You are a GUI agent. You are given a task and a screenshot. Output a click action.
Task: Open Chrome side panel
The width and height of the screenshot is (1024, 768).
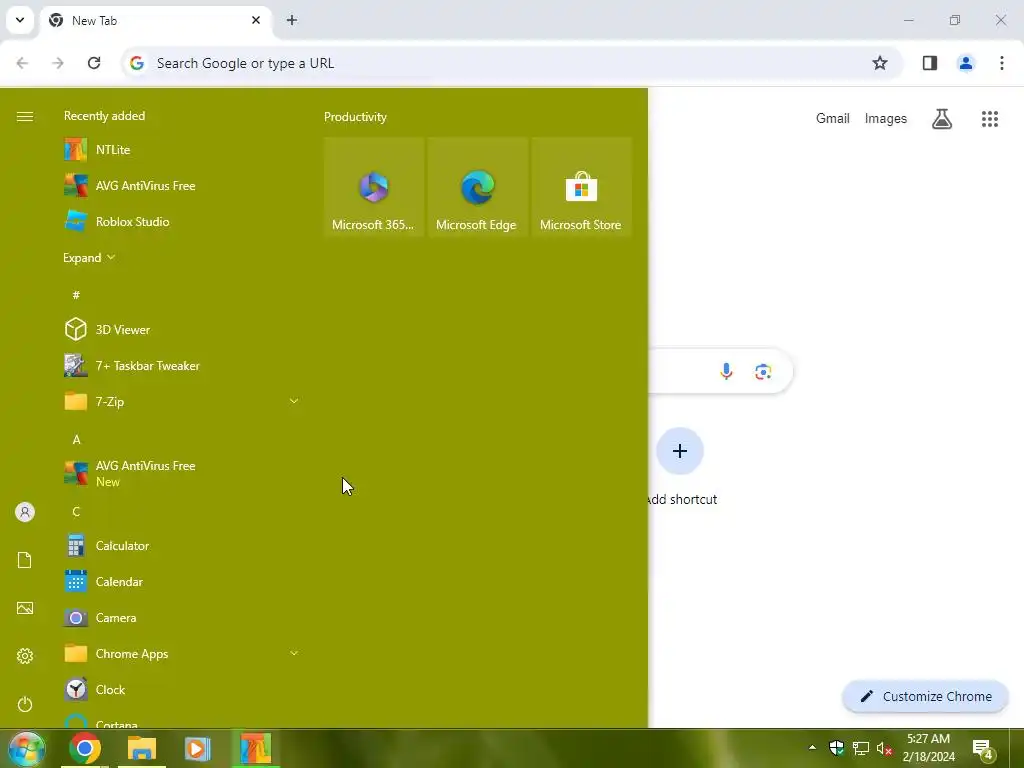pyautogui.click(x=930, y=63)
